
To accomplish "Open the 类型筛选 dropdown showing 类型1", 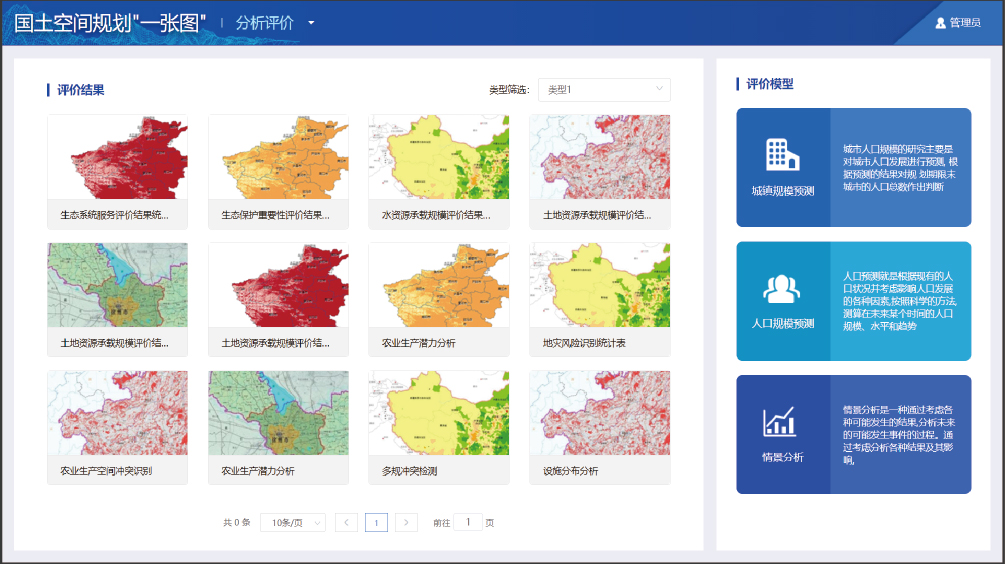I will point(604,90).
